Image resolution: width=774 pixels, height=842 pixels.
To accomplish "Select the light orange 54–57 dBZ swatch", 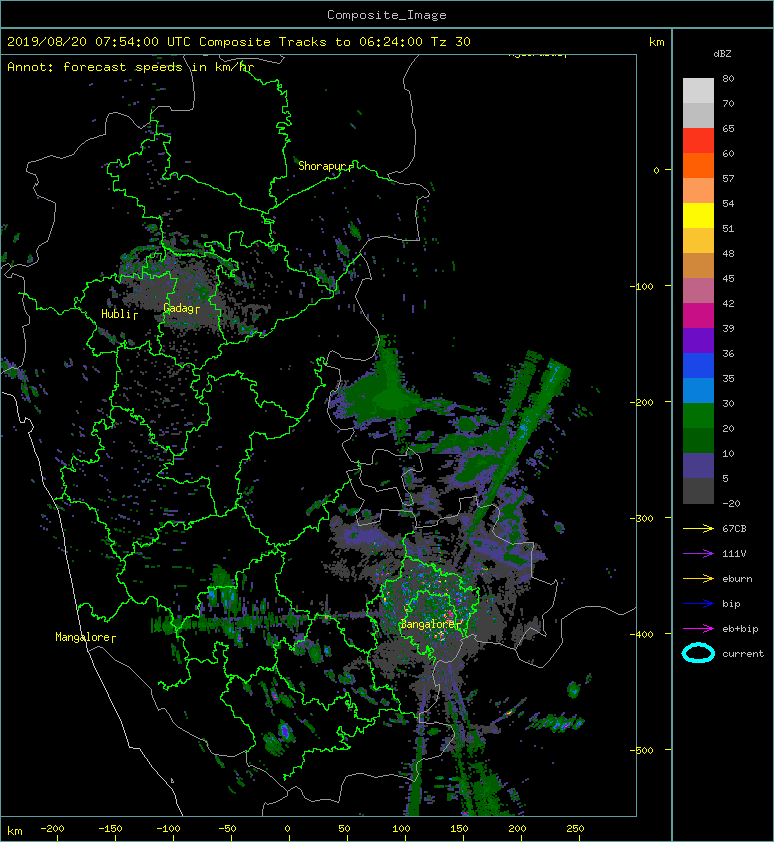I will coord(698,191).
